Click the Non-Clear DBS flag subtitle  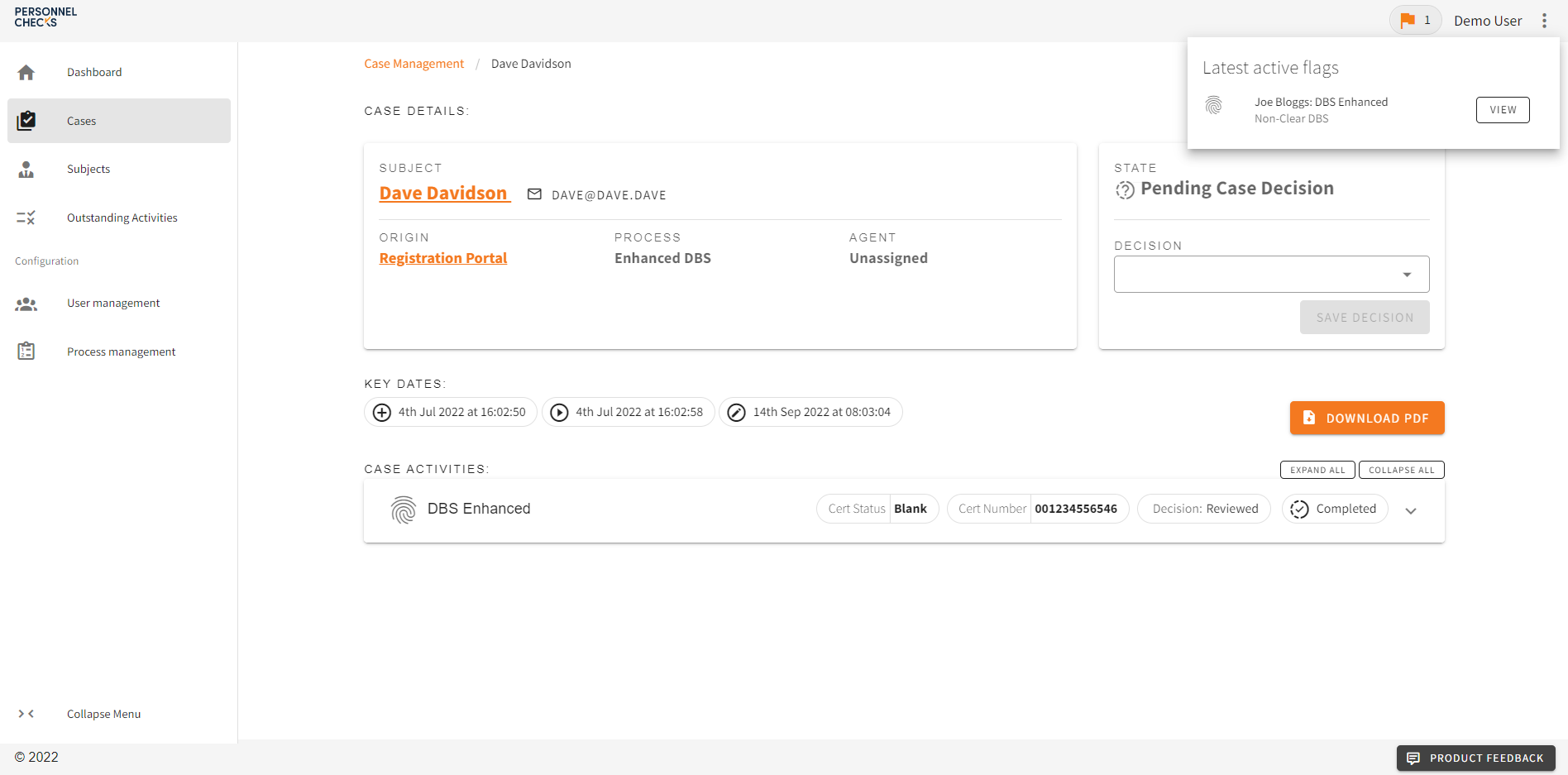(1292, 118)
